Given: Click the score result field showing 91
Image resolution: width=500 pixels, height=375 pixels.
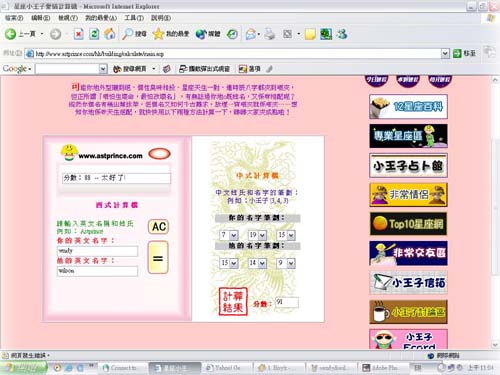Looking at the screenshot, I should tap(287, 302).
